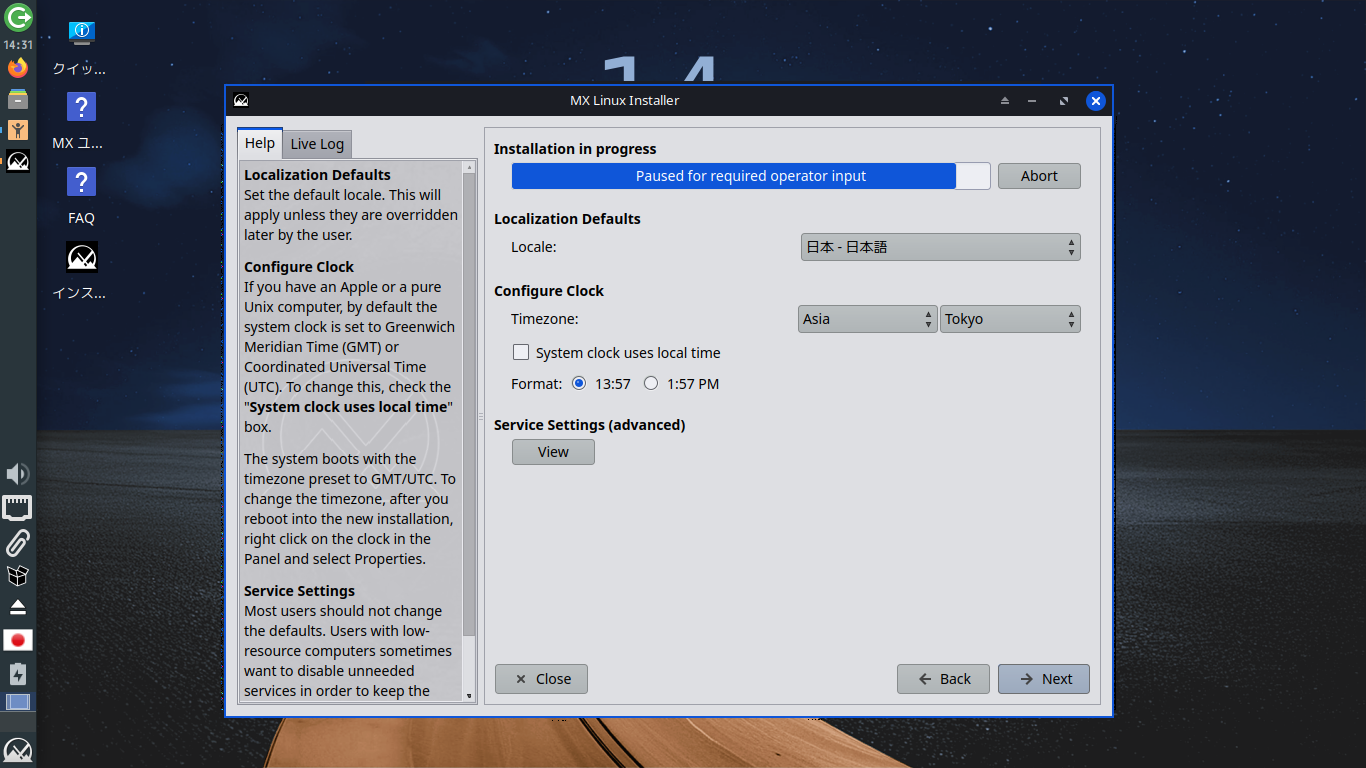The image size is (1366, 768).
Task: Open the Tokyo timezone city dropdown
Action: (x=1010, y=319)
